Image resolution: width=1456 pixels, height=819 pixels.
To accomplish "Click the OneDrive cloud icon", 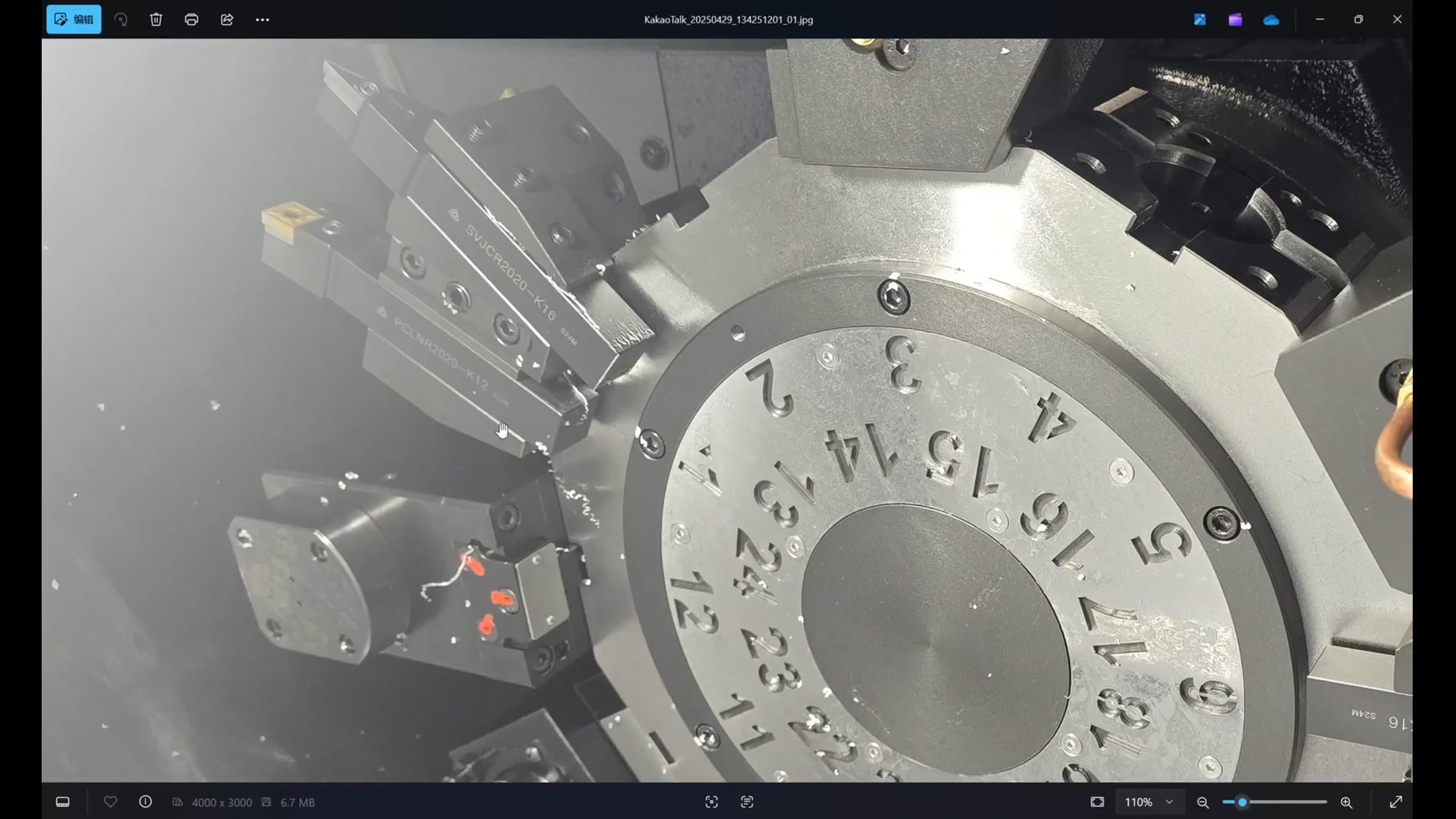I will [1271, 20].
